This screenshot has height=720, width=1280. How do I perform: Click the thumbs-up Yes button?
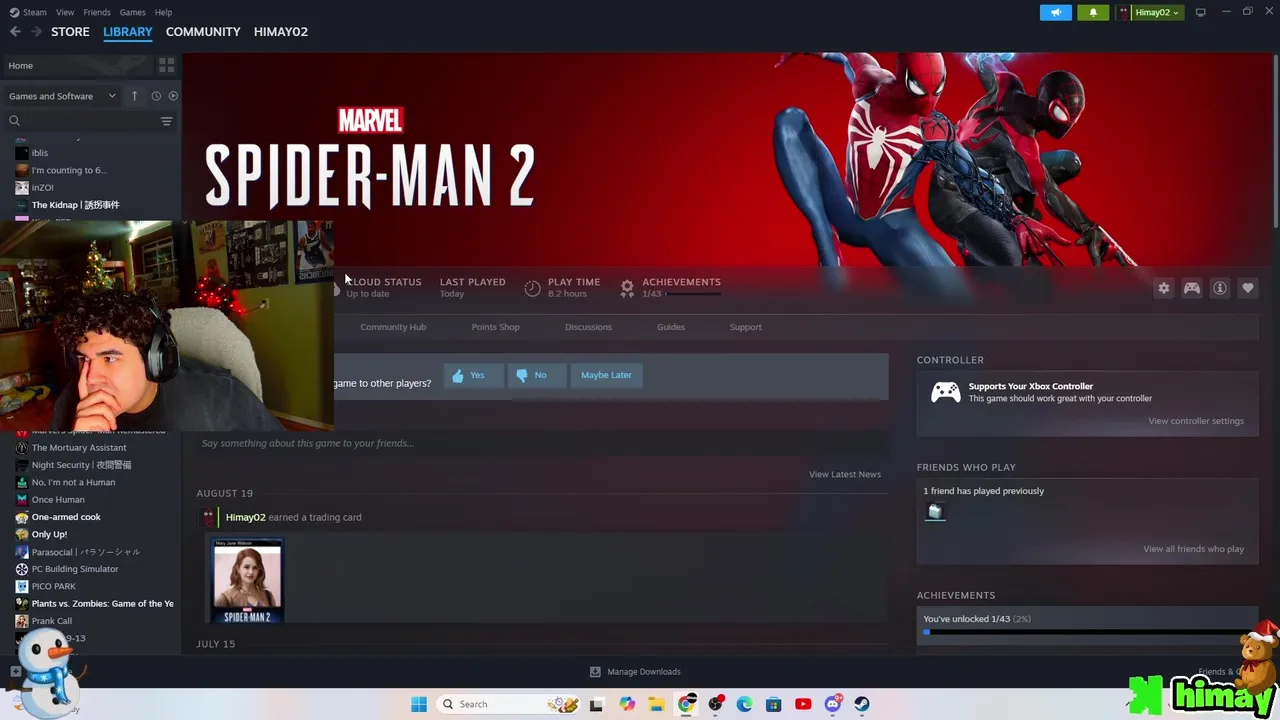pos(473,375)
